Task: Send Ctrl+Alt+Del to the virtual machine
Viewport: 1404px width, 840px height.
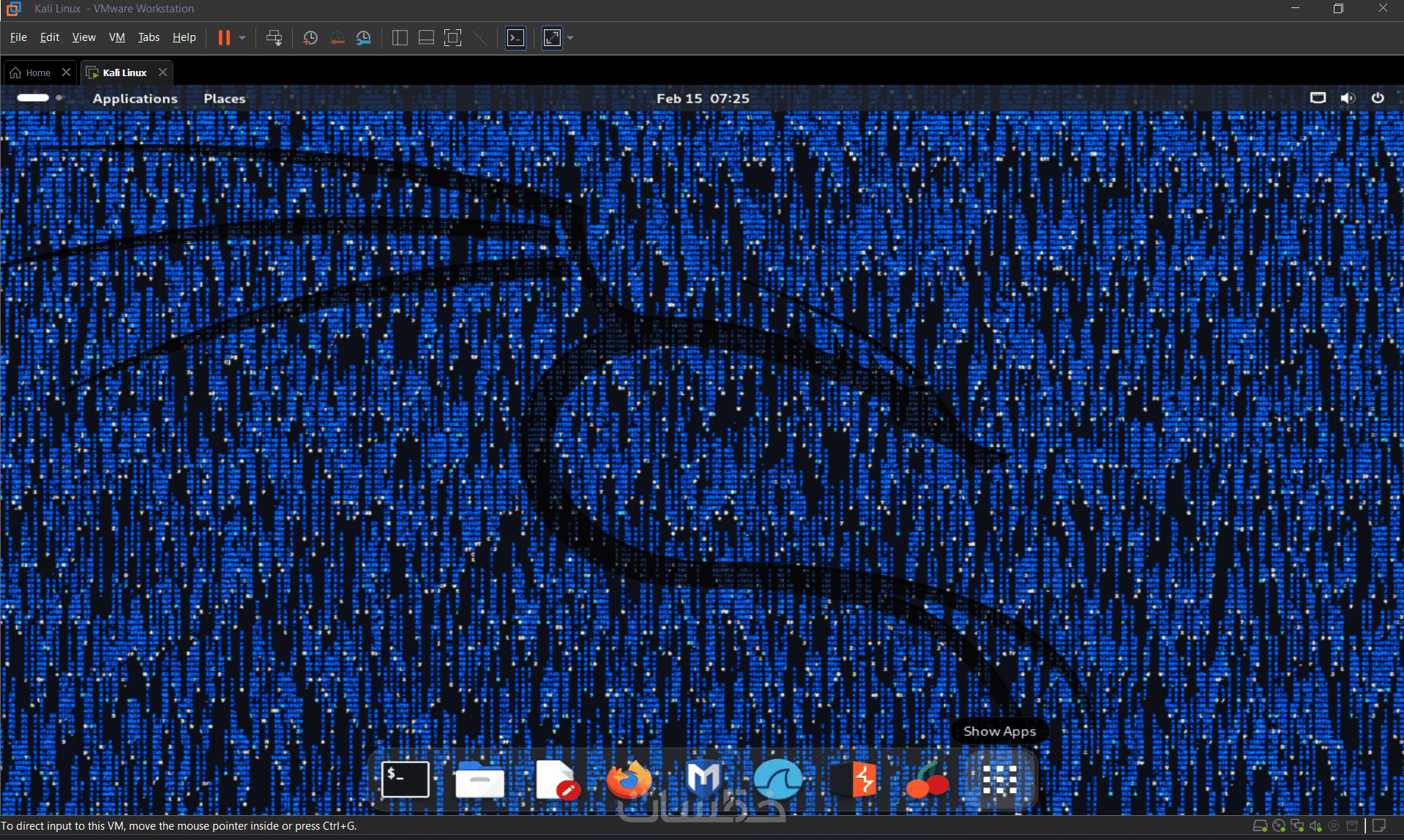Action: point(274,38)
